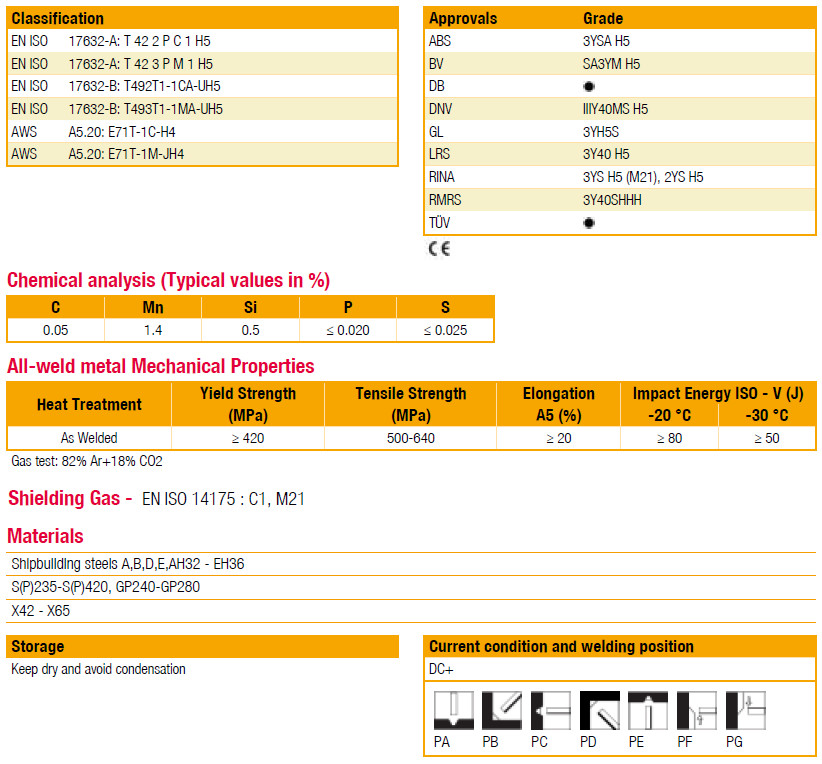Click the Approvals column header
This screenshot has width=822, height=764.
[463, 18]
